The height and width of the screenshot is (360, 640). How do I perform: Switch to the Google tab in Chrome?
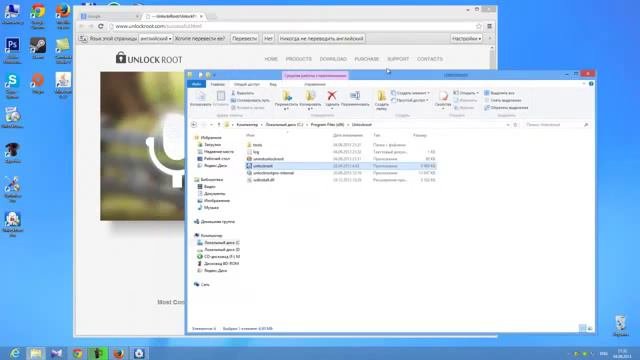109,16
